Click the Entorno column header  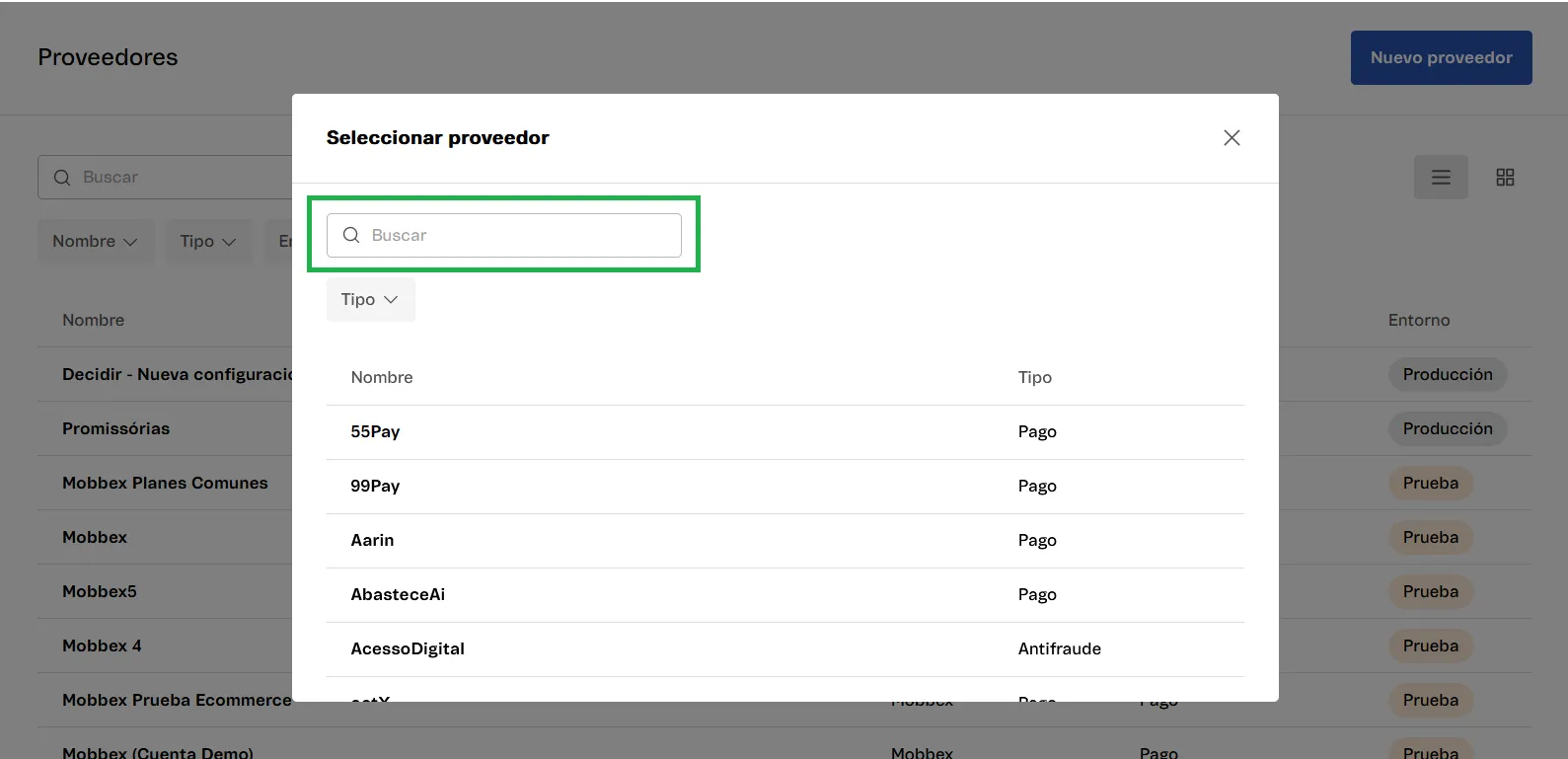point(1419,321)
